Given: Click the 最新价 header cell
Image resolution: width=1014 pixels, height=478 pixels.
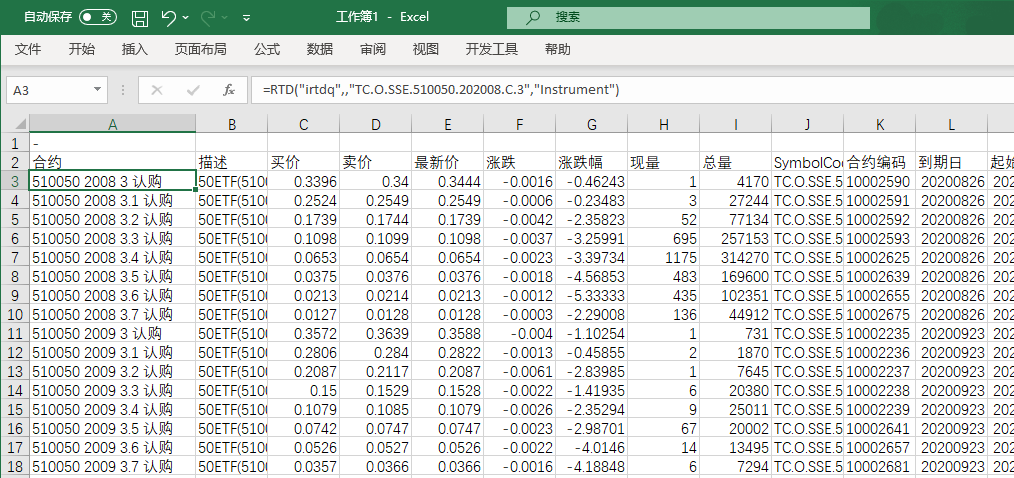Looking at the screenshot, I should pyautogui.click(x=447, y=162).
